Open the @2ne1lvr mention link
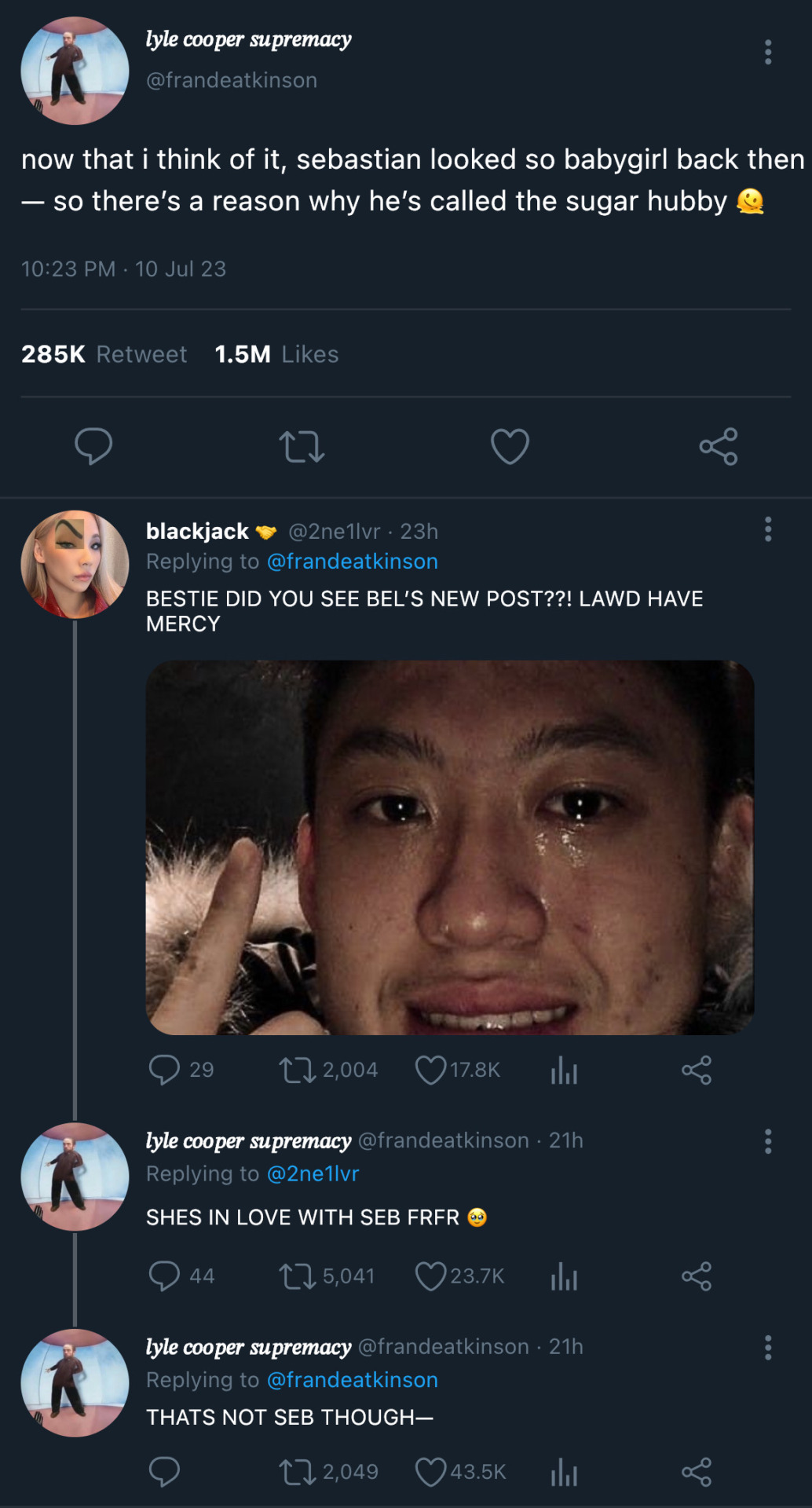812x1508 pixels. [313, 1174]
